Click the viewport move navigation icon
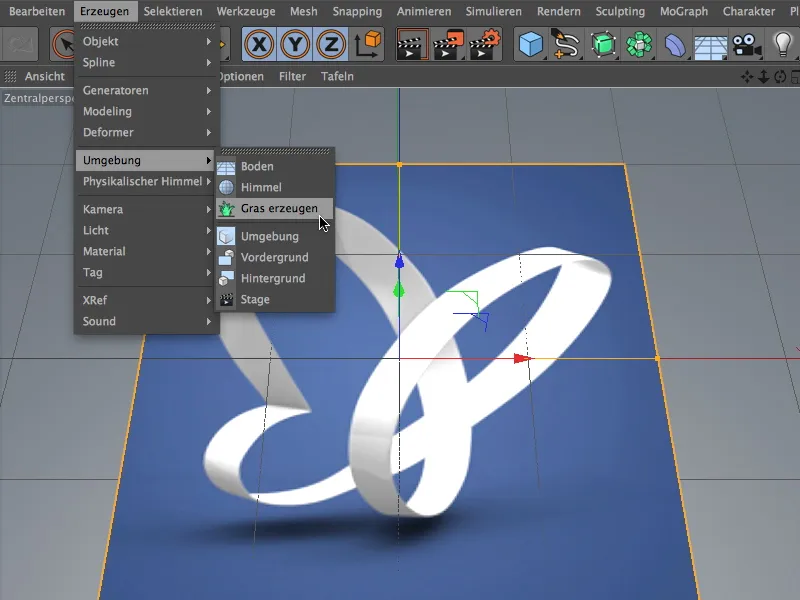 coord(747,77)
